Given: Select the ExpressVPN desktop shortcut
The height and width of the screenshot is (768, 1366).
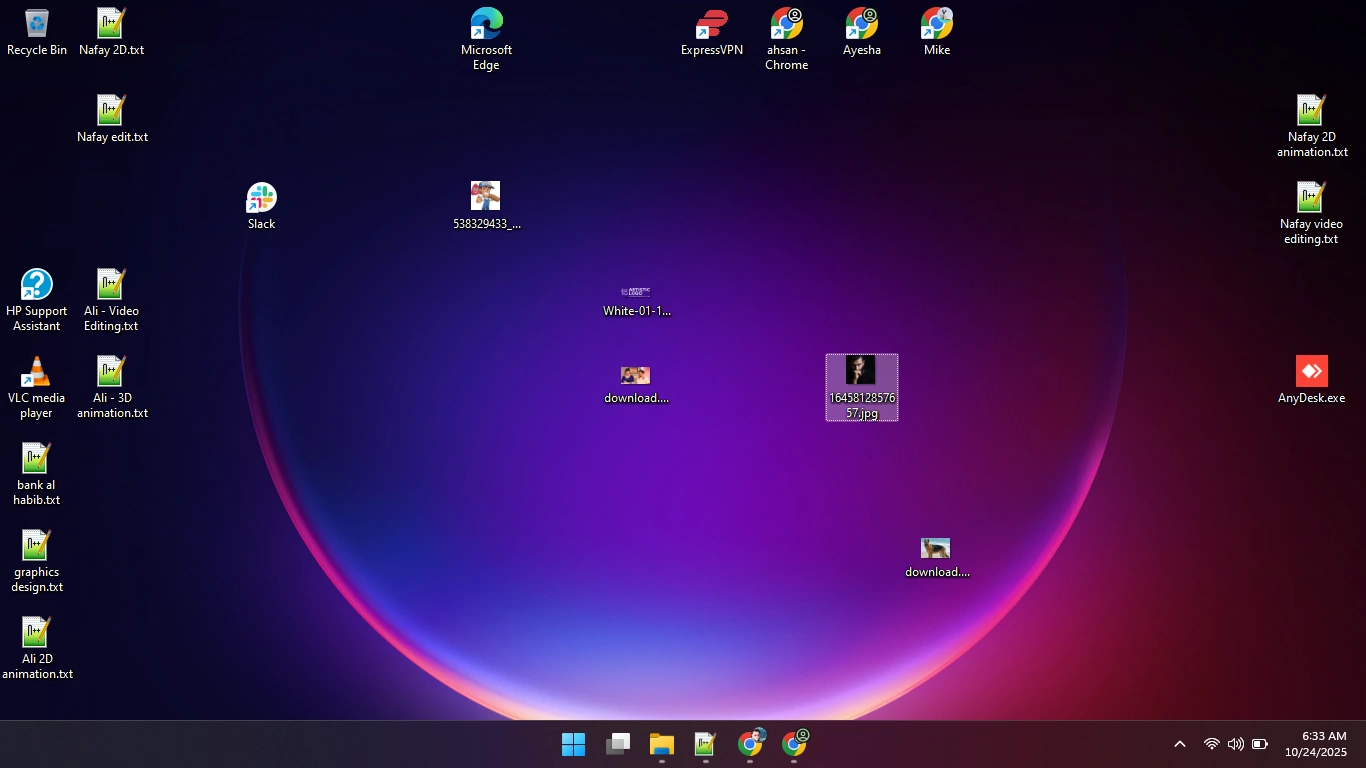Looking at the screenshot, I should coord(712,32).
